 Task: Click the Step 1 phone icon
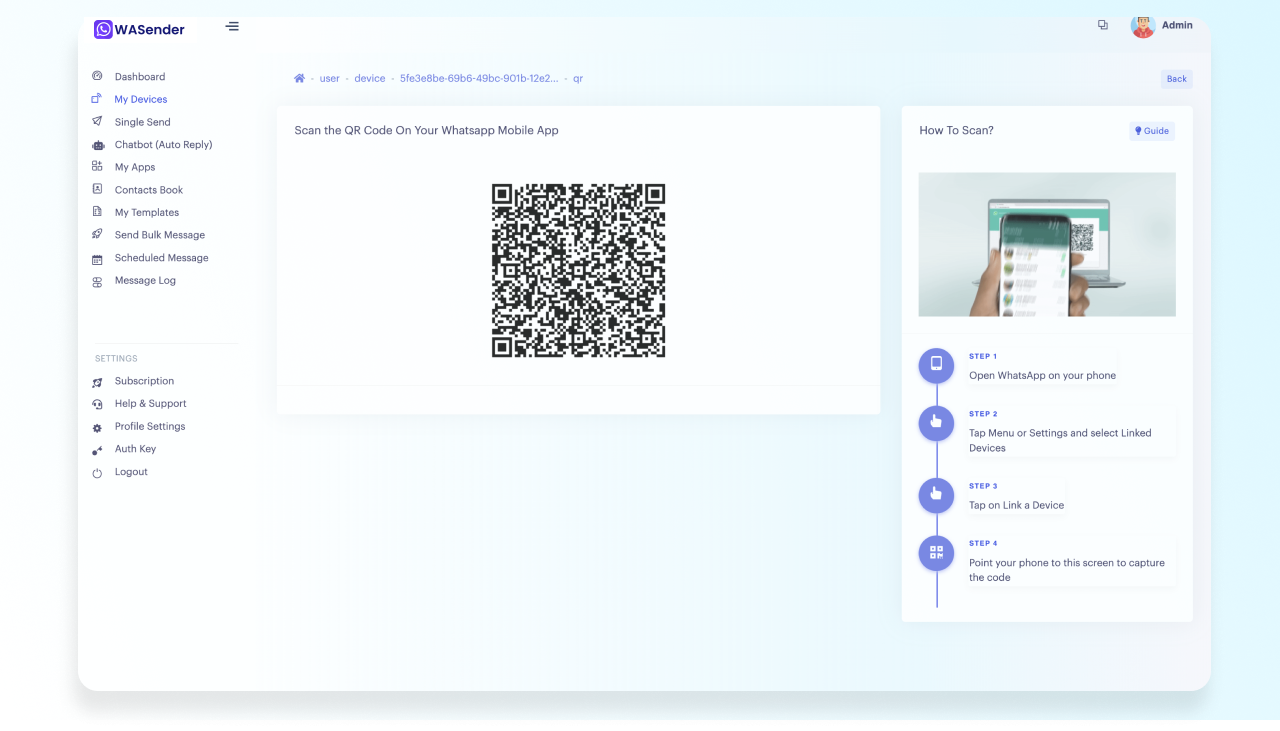tap(936, 364)
